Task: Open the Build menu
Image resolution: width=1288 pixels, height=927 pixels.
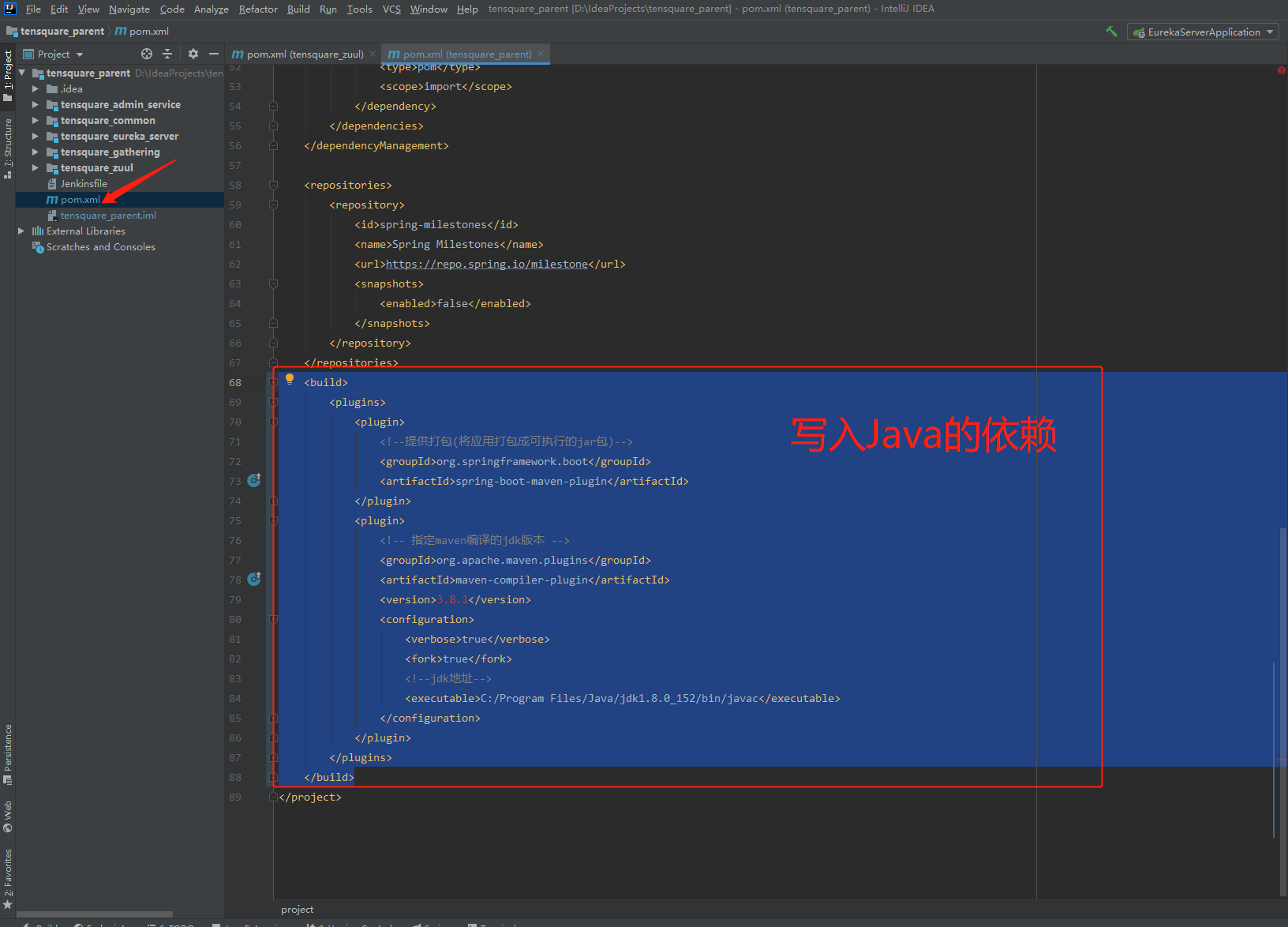Action: click(x=298, y=9)
